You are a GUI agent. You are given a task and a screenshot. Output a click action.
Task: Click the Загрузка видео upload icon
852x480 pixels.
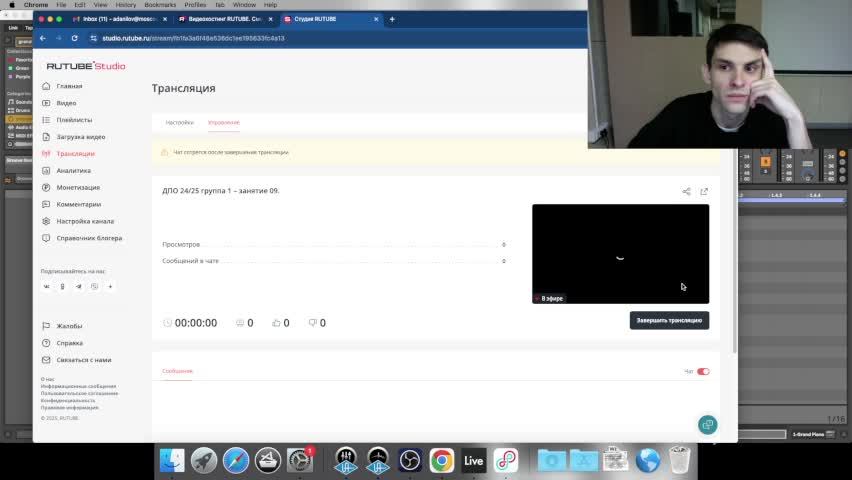[46, 136]
